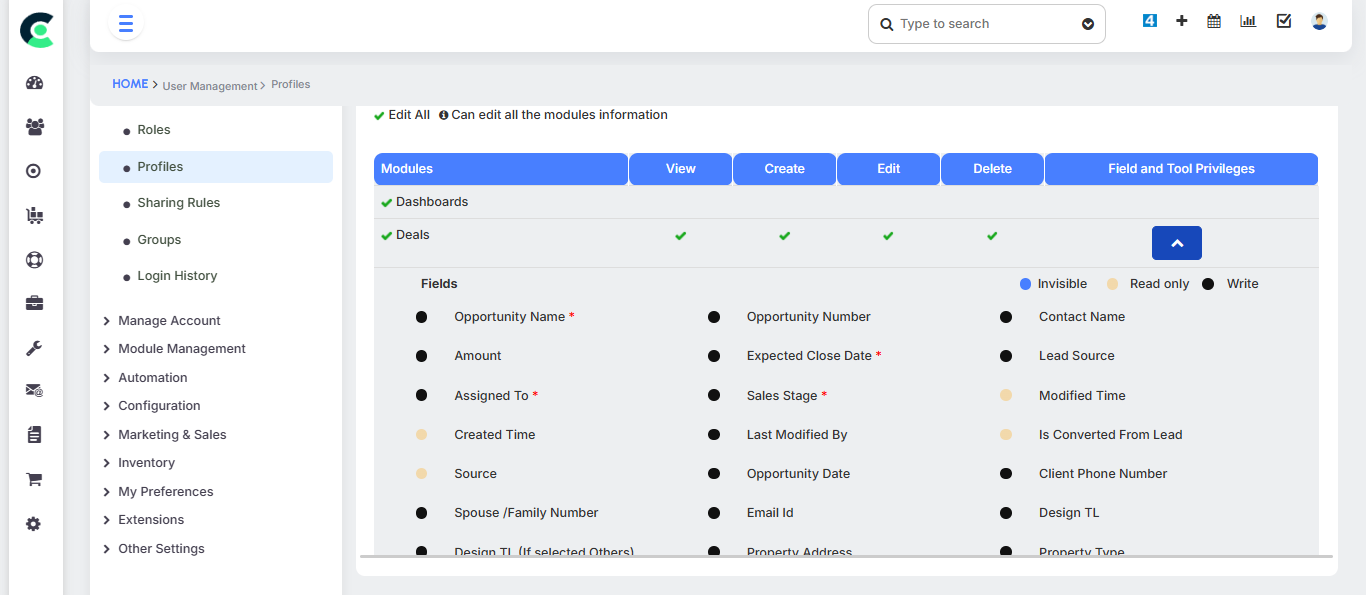Viewport: 1366px width, 595px height.
Task: Collapse the Deals field privileges panel
Action: click(x=1176, y=243)
